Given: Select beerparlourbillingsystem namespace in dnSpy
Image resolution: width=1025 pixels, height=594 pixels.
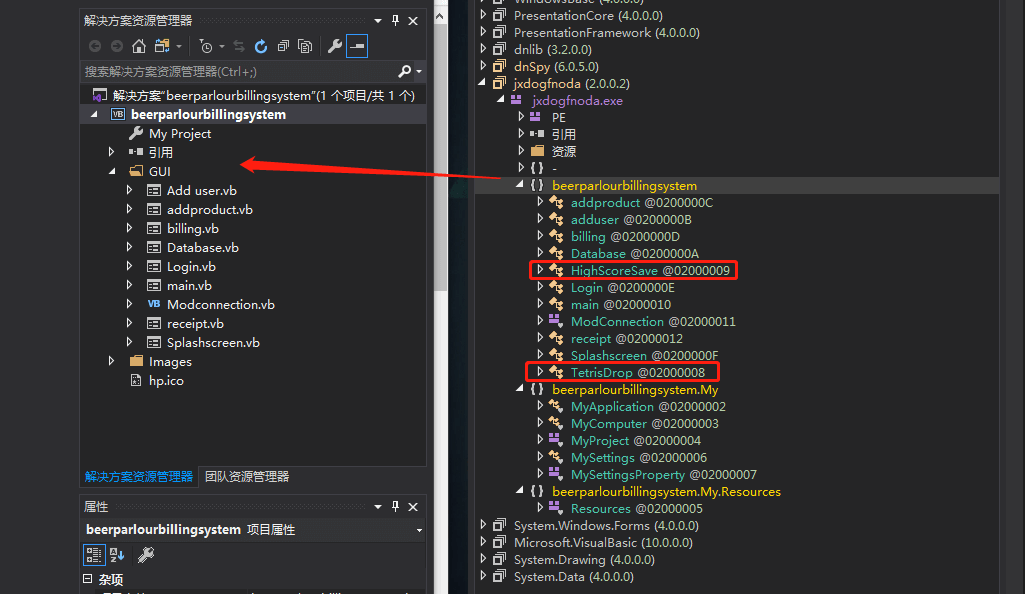Looking at the screenshot, I should 624,186.
